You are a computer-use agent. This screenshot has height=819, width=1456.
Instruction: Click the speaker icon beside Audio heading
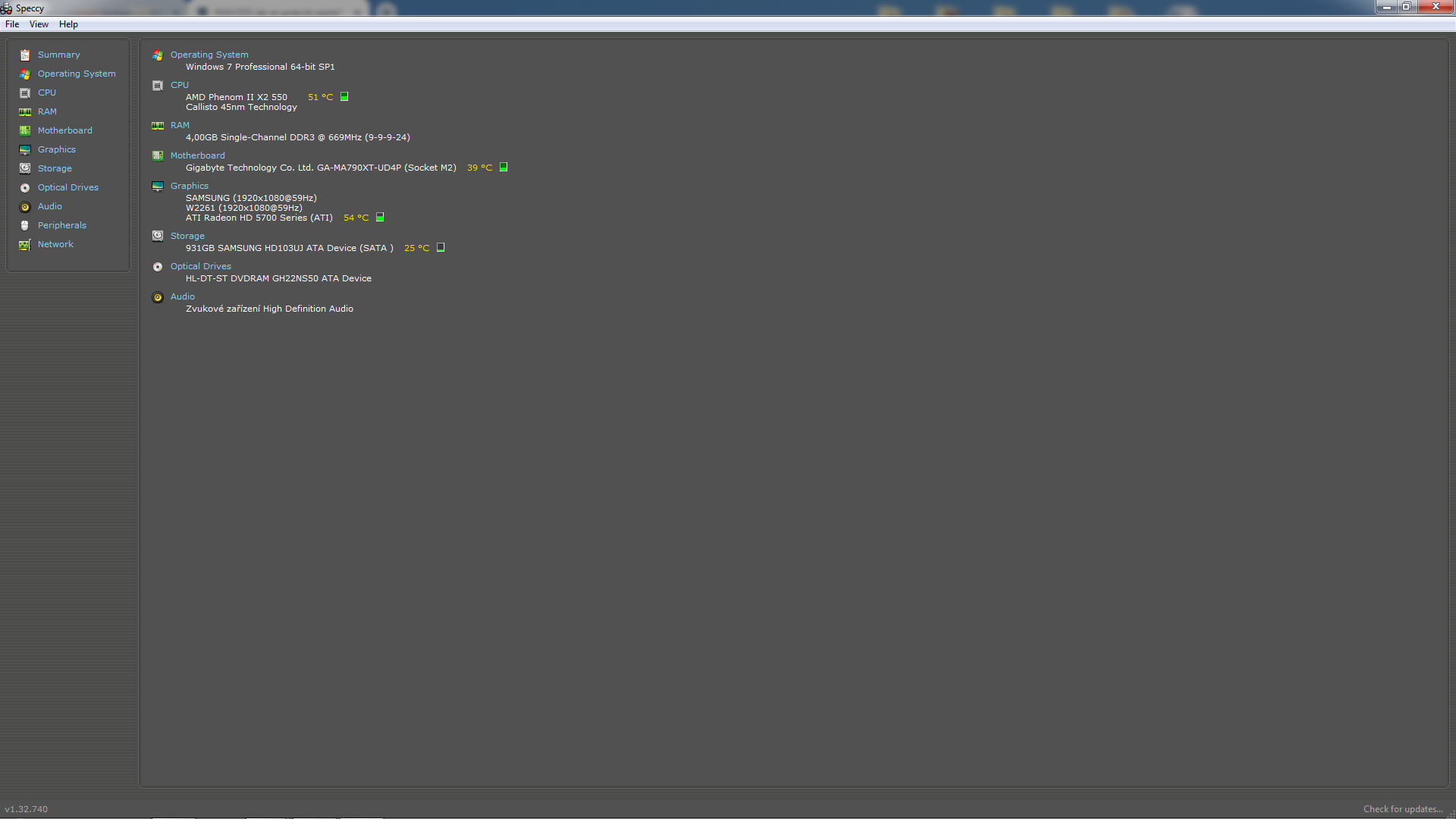158,297
